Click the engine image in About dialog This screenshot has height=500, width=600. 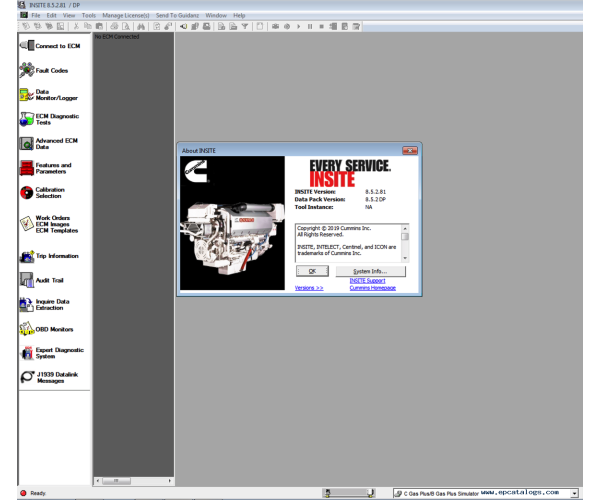[232, 223]
